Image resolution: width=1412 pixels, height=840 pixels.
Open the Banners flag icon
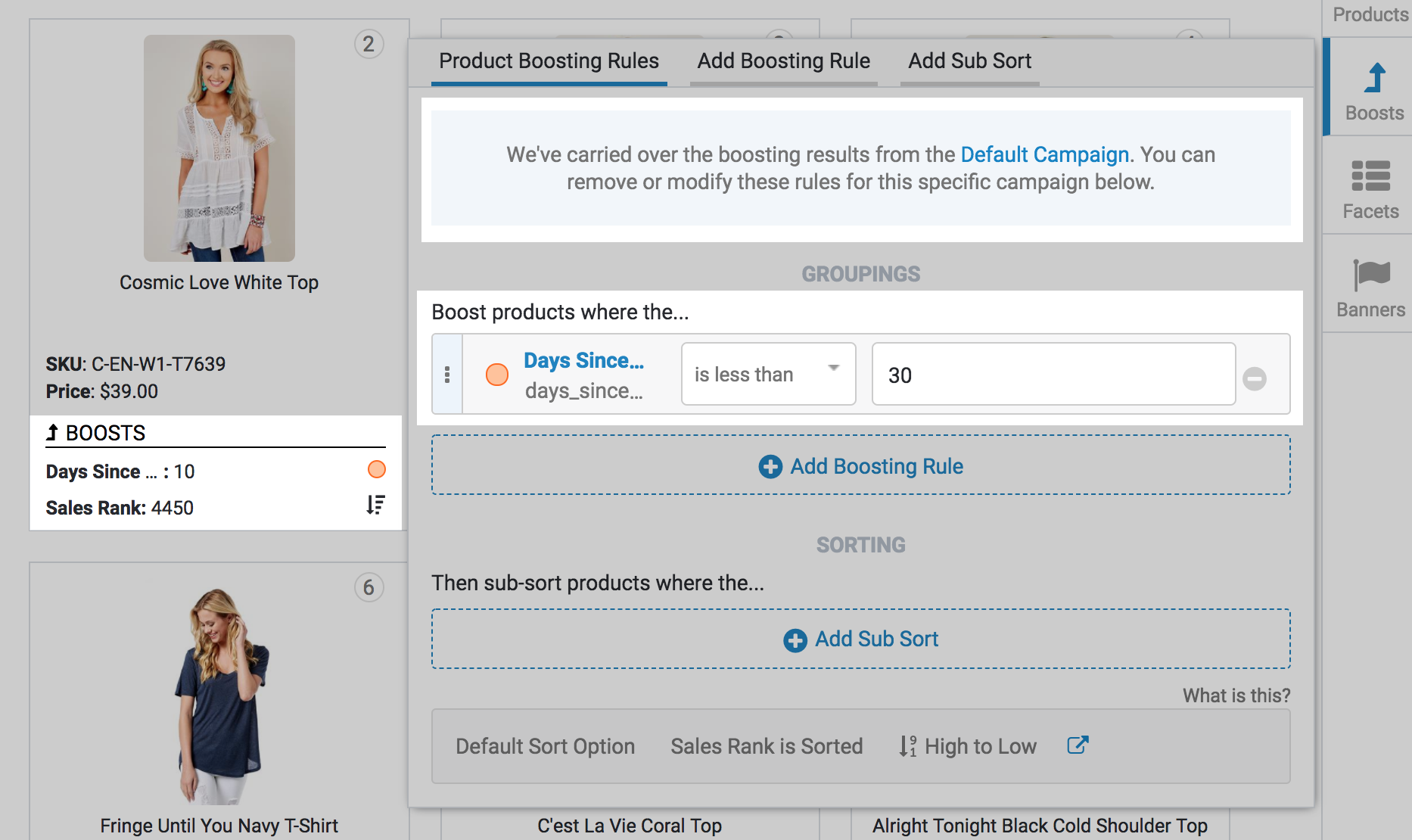1370,275
